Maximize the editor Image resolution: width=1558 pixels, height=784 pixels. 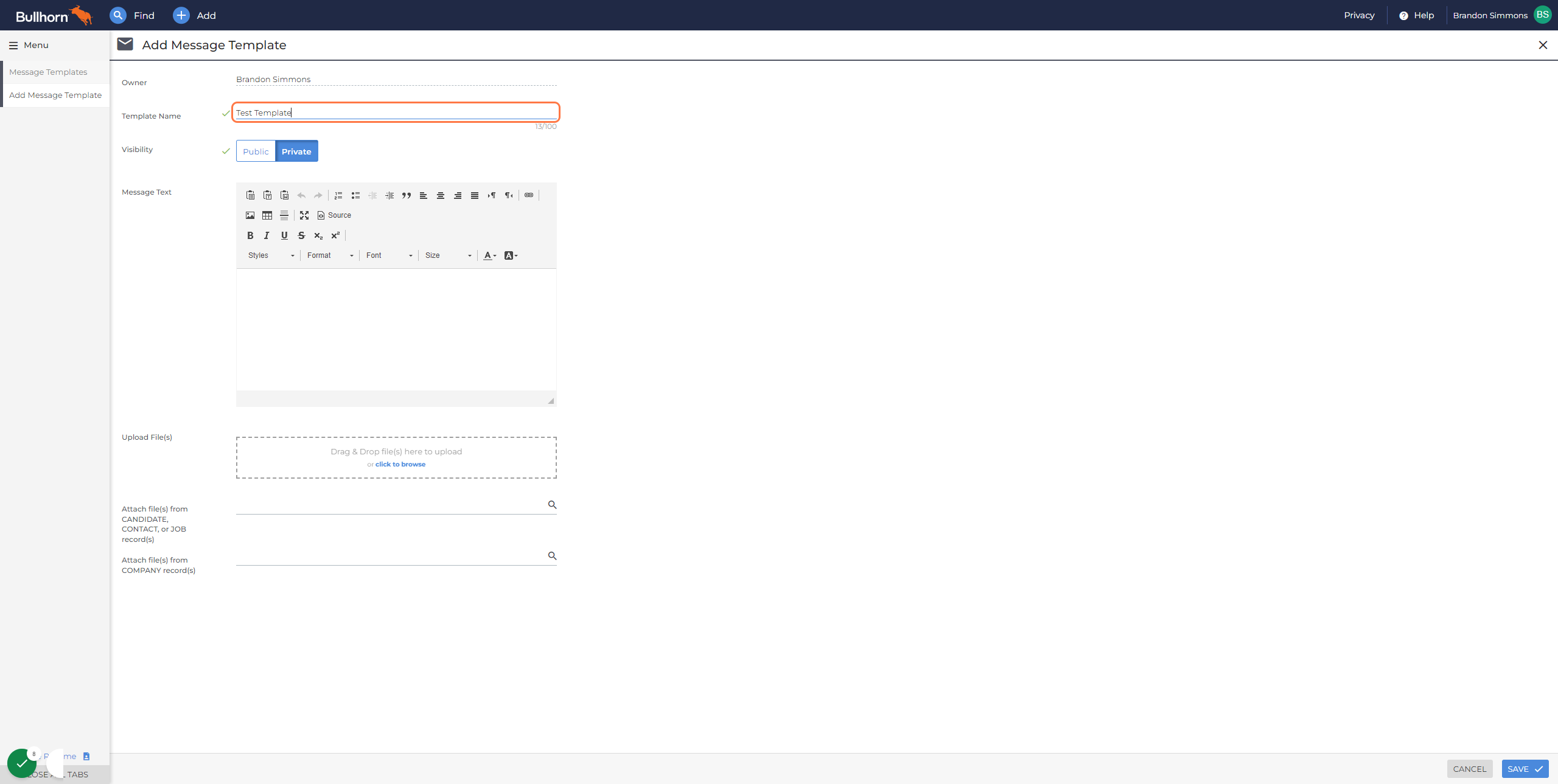[304, 215]
